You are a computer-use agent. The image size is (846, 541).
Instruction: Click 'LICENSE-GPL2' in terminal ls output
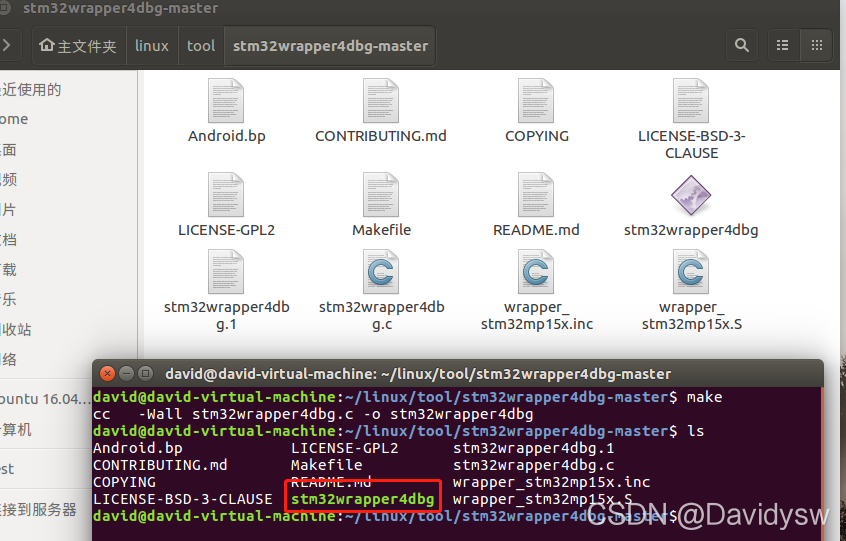click(344, 448)
